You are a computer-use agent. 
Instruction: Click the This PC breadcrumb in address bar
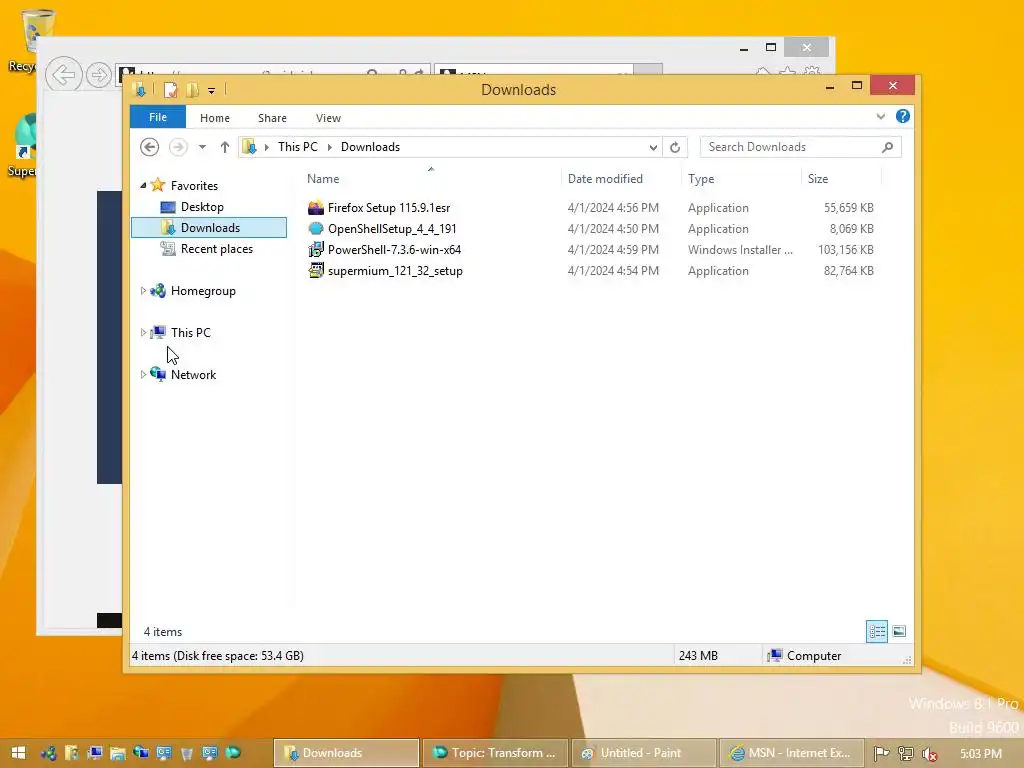(x=298, y=147)
